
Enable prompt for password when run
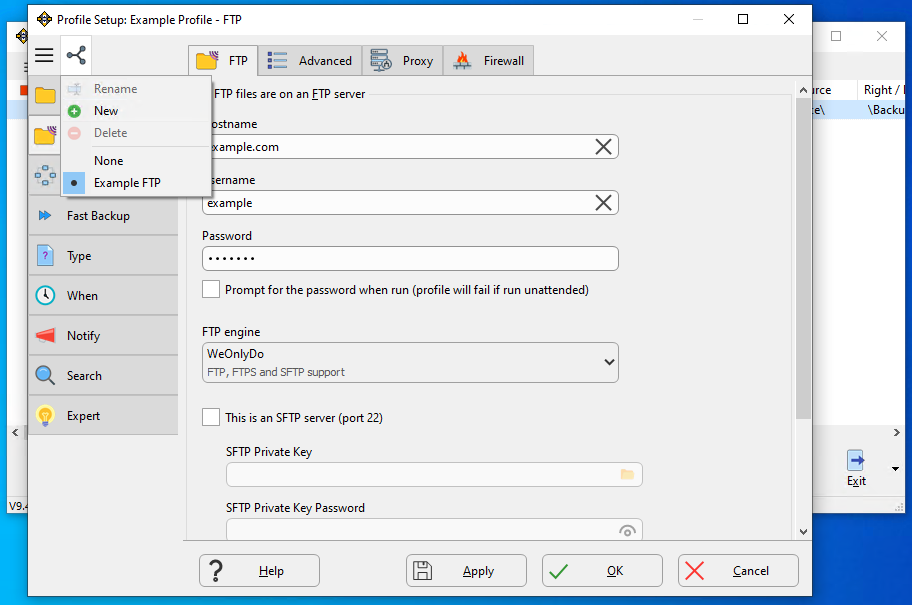point(211,290)
